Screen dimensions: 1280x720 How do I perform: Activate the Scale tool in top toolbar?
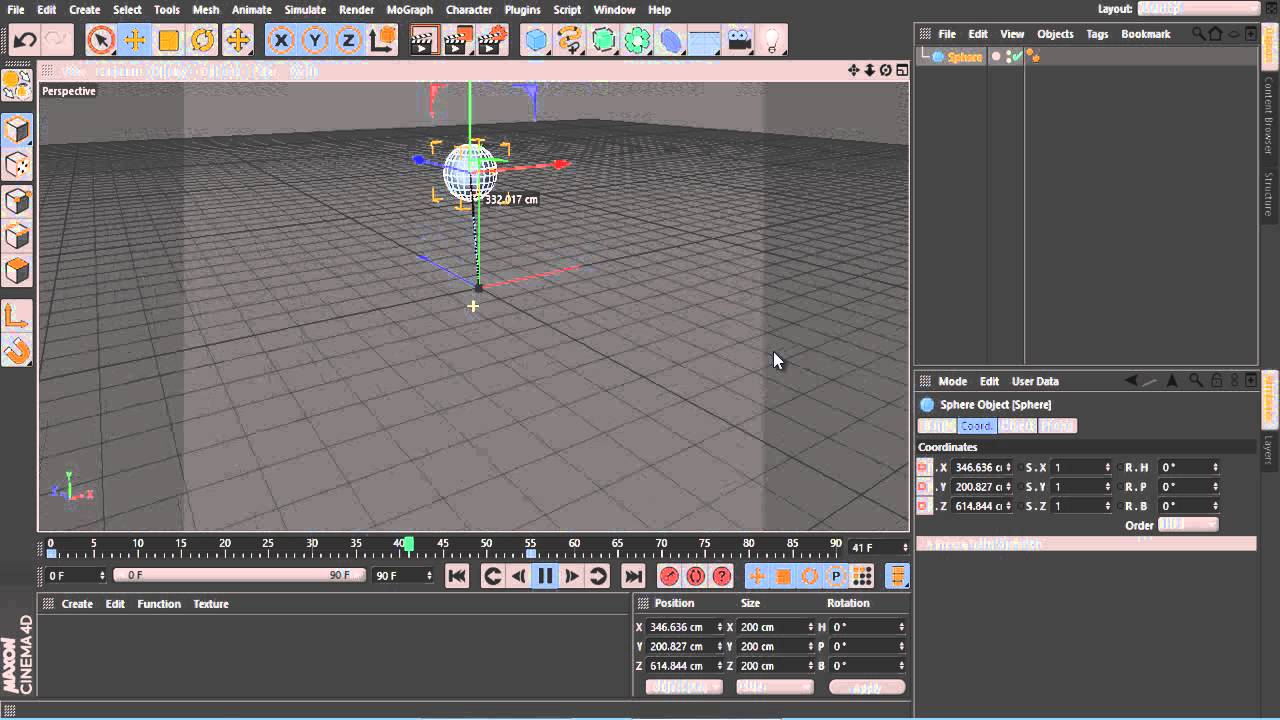coord(169,40)
